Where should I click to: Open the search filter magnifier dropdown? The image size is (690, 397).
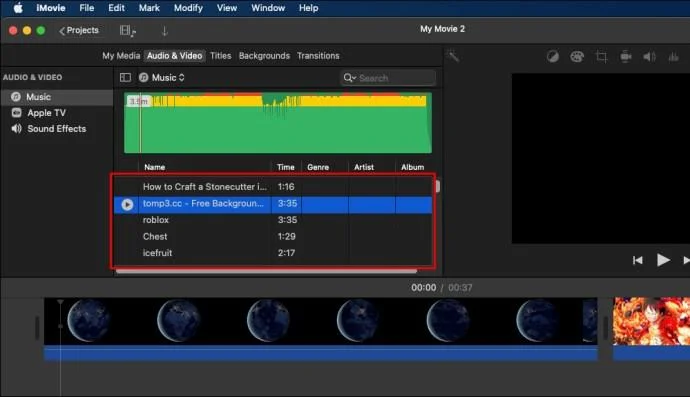pyautogui.click(x=350, y=78)
